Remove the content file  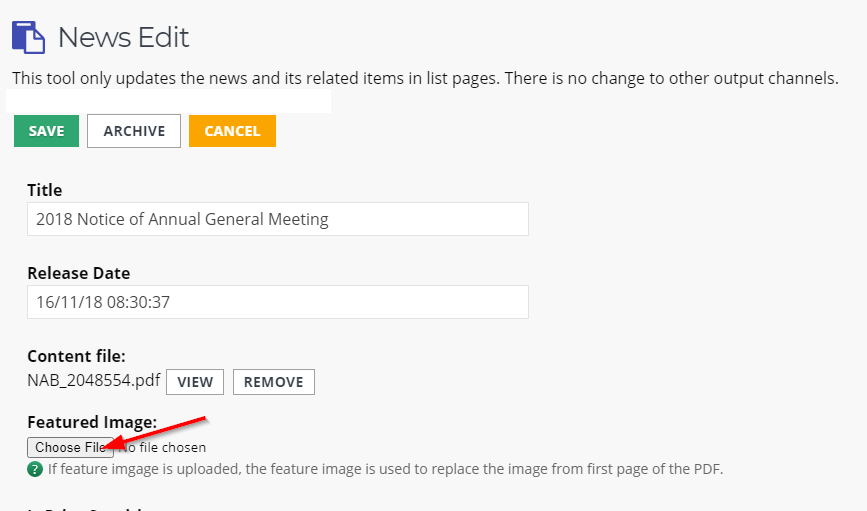[274, 382]
